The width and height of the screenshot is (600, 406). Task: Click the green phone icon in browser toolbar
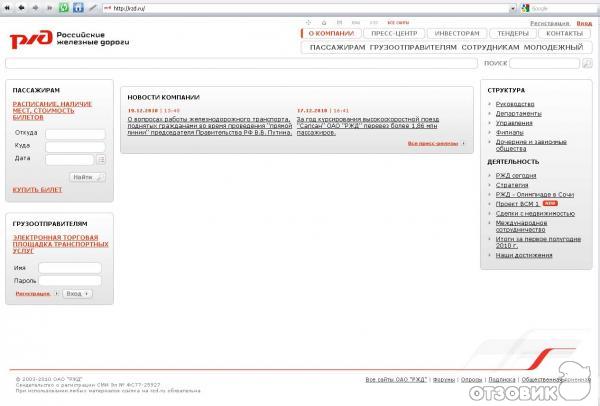(x=66, y=7)
